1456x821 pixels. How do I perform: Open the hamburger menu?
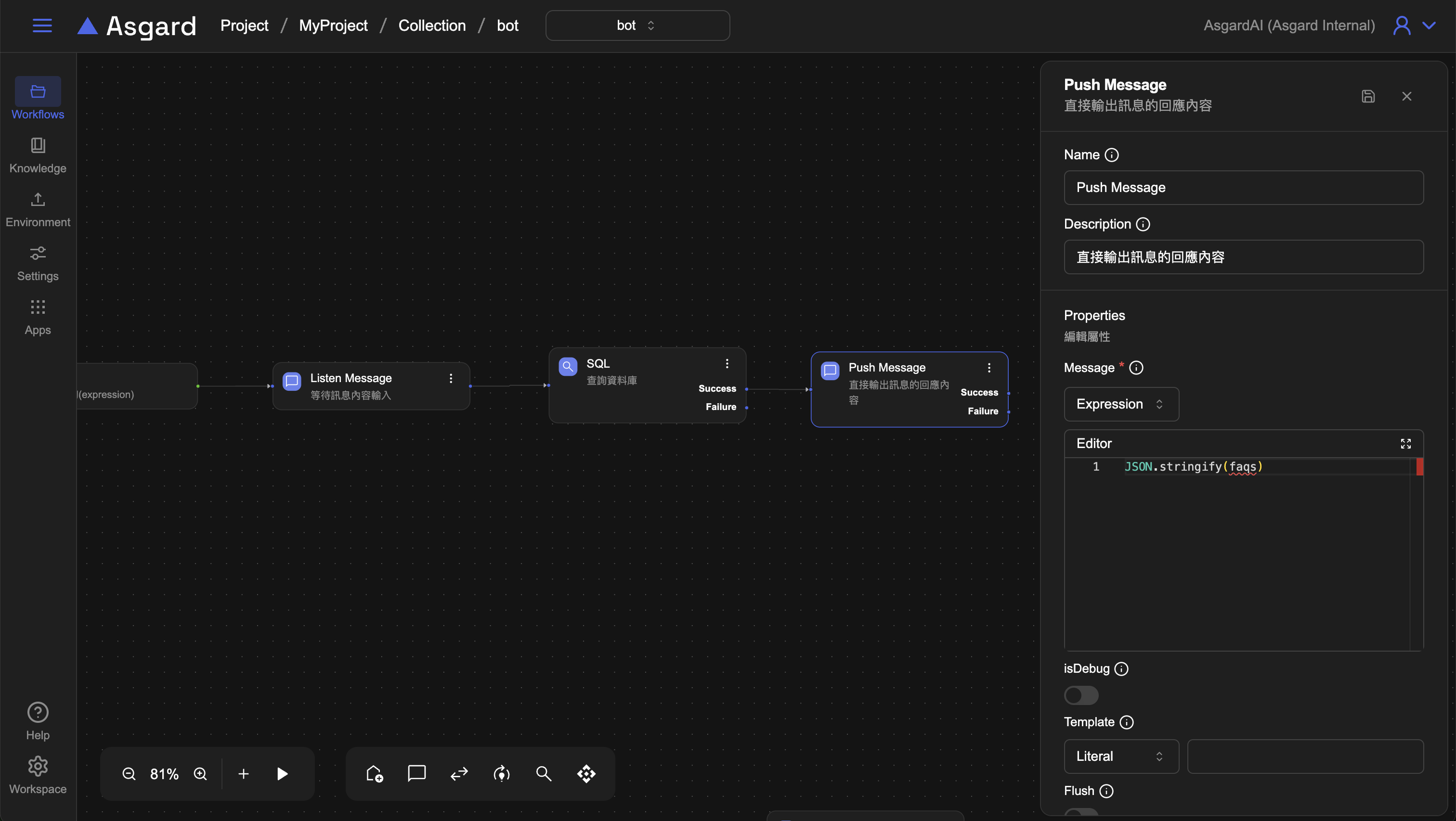coord(42,26)
